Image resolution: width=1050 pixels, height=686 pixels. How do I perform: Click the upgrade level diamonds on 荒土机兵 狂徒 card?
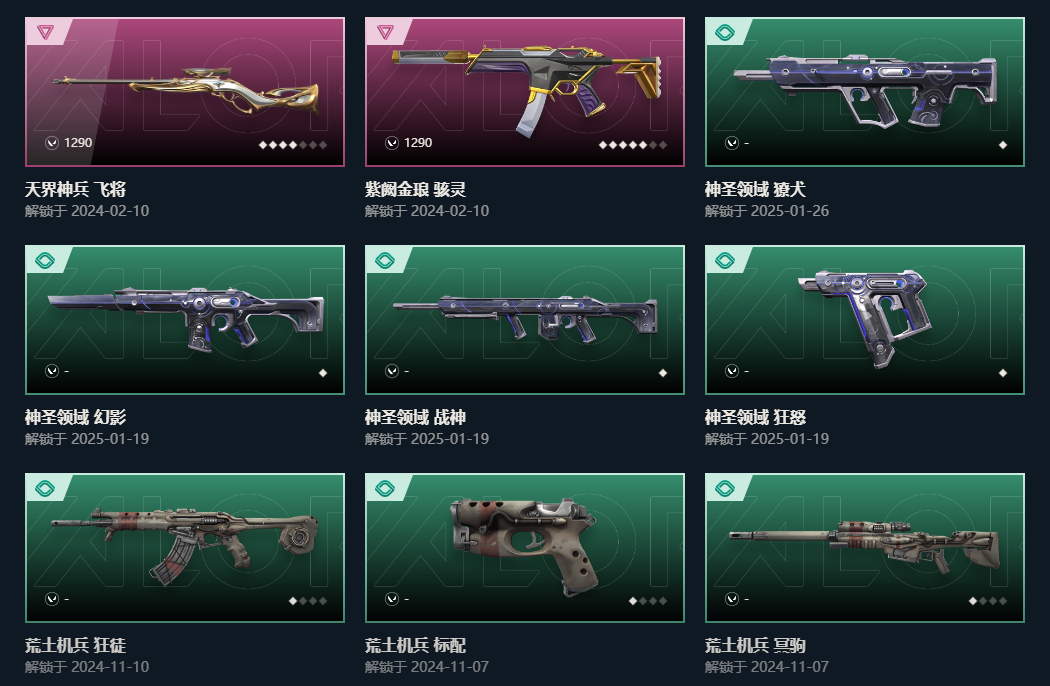(x=308, y=601)
